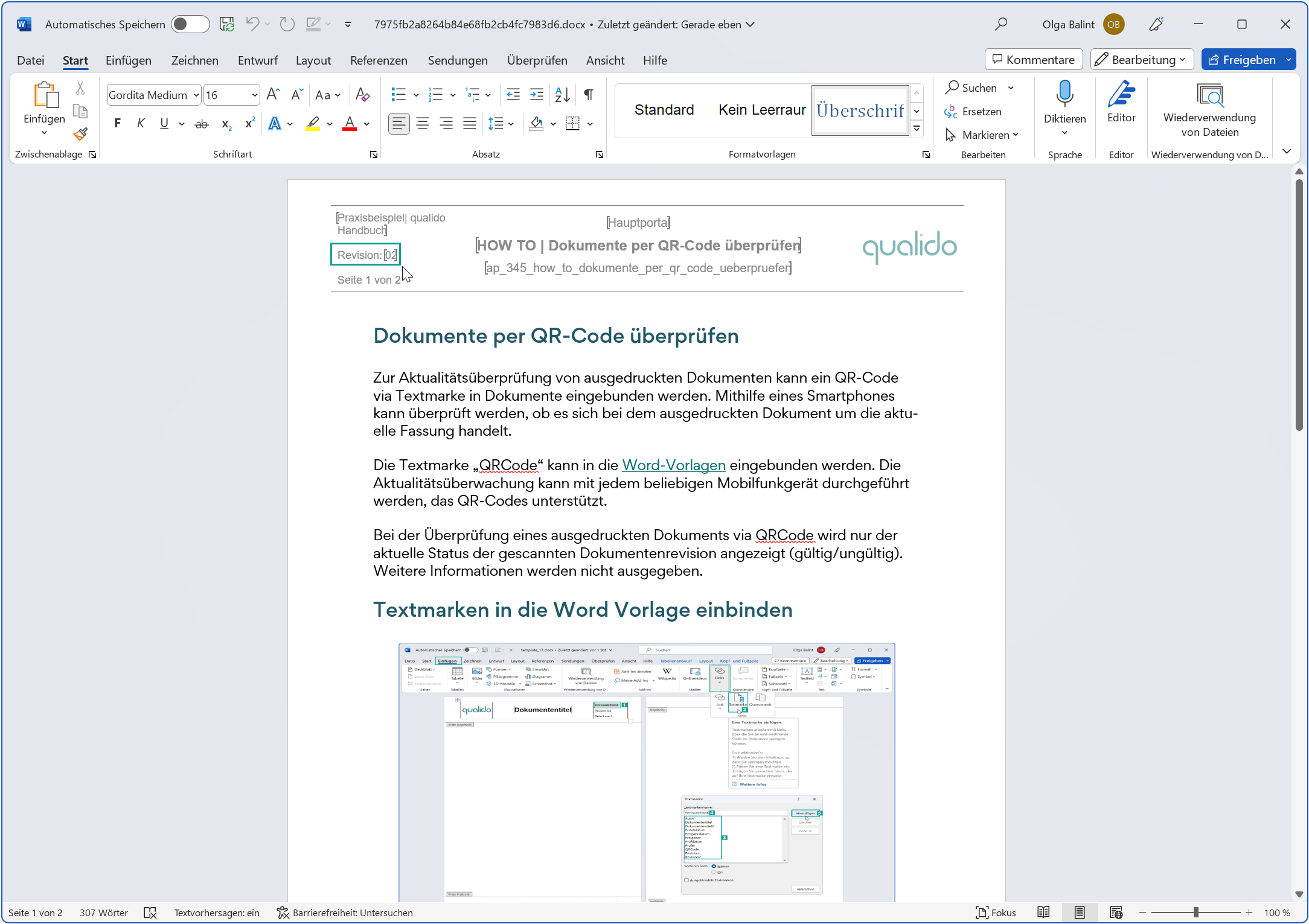Click the Ersetzen button
1309x924 pixels.
click(x=973, y=112)
